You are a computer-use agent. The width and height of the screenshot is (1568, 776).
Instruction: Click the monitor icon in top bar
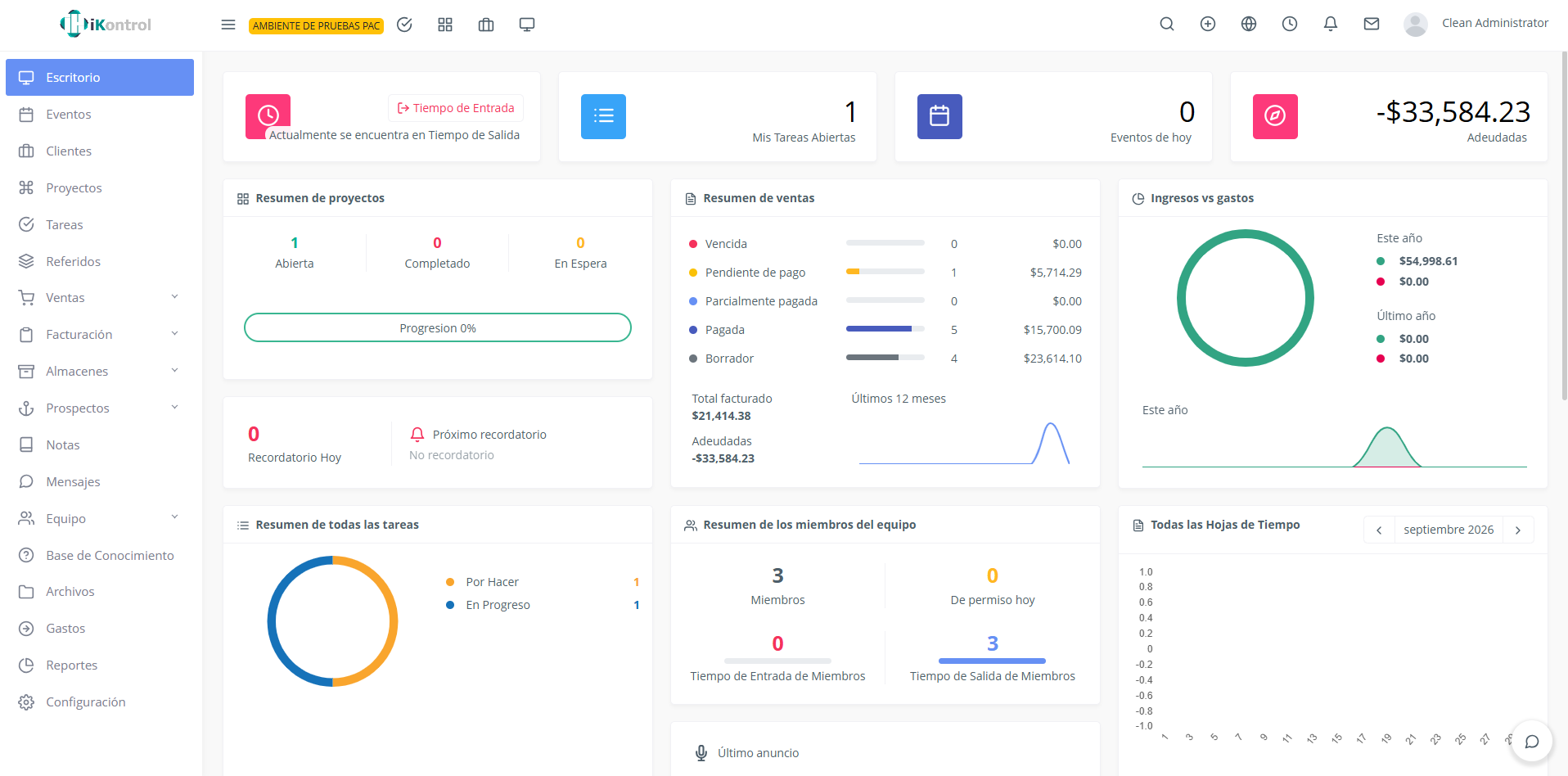[527, 25]
